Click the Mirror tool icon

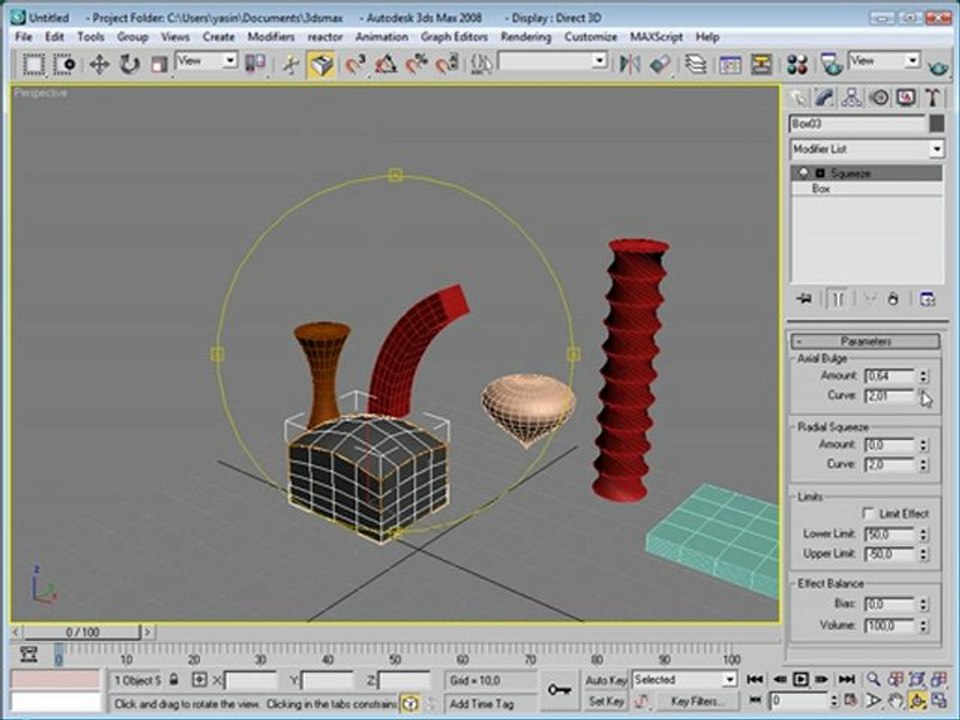click(x=629, y=64)
